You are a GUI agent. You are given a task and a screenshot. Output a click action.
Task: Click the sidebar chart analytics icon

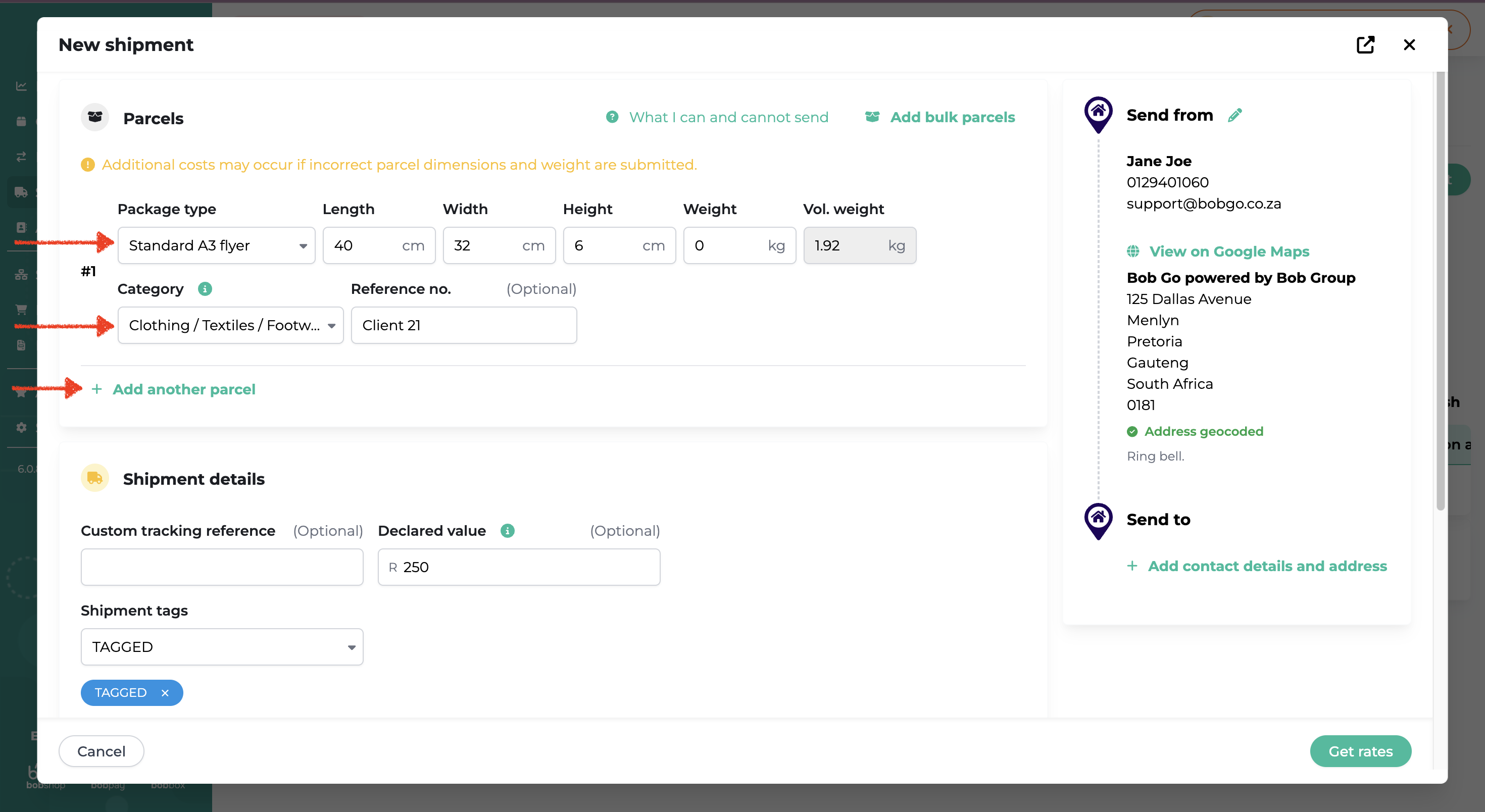pos(21,86)
